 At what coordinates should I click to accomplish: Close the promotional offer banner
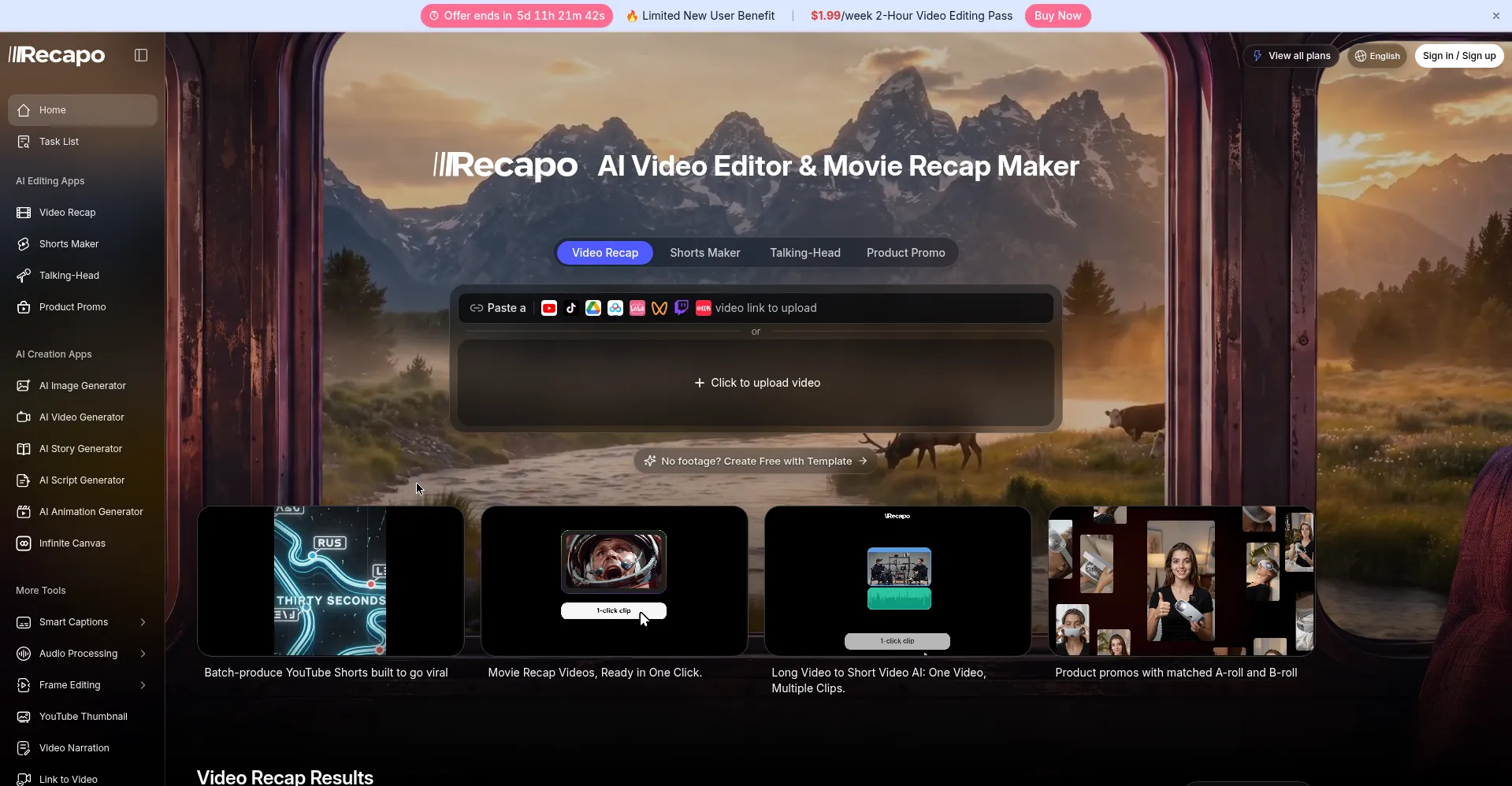(x=1496, y=16)
